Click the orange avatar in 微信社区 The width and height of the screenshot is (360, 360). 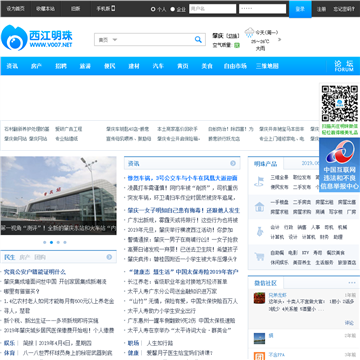pyautogui.click(x=259, y=356)
